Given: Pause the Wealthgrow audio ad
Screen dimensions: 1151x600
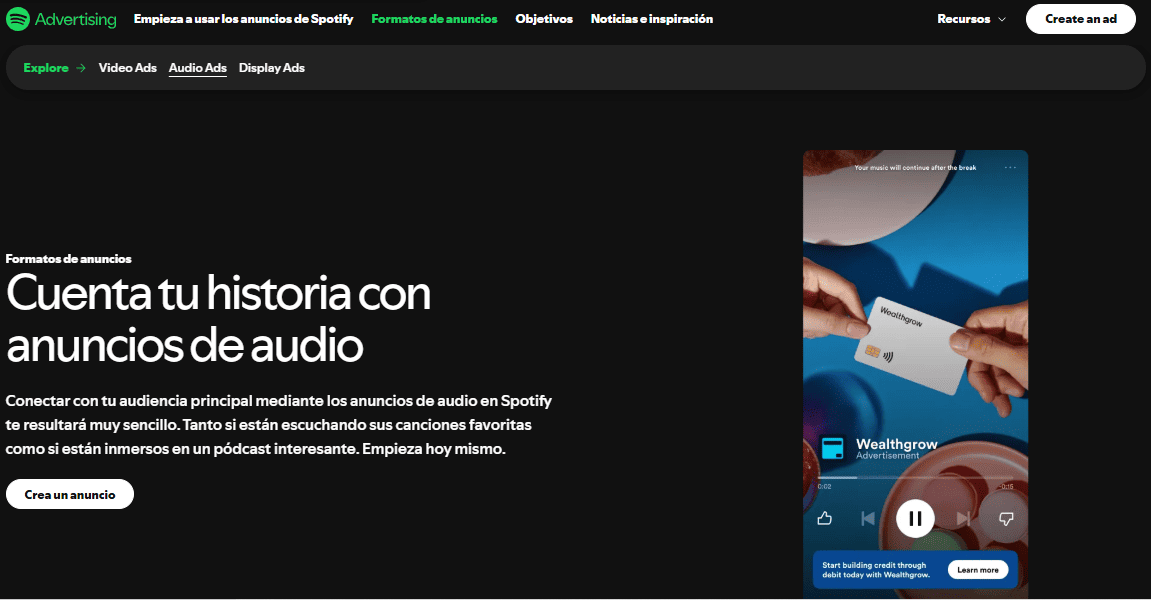Looking at the screenshot, I should pyautogui.click(x=915, y=518).
